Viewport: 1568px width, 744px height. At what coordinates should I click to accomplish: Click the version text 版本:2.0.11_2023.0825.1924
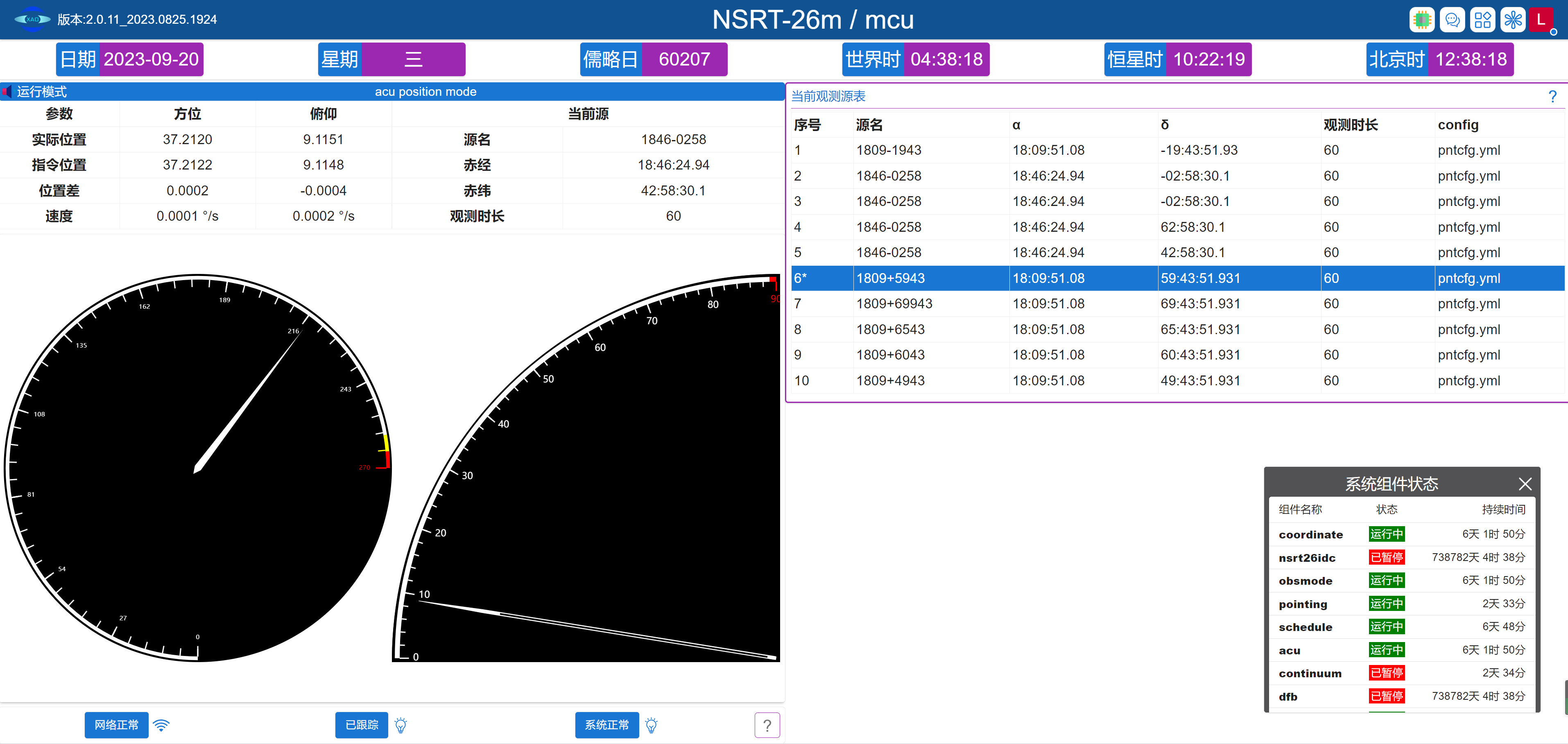pyautogui.click(x=137, y=20)
